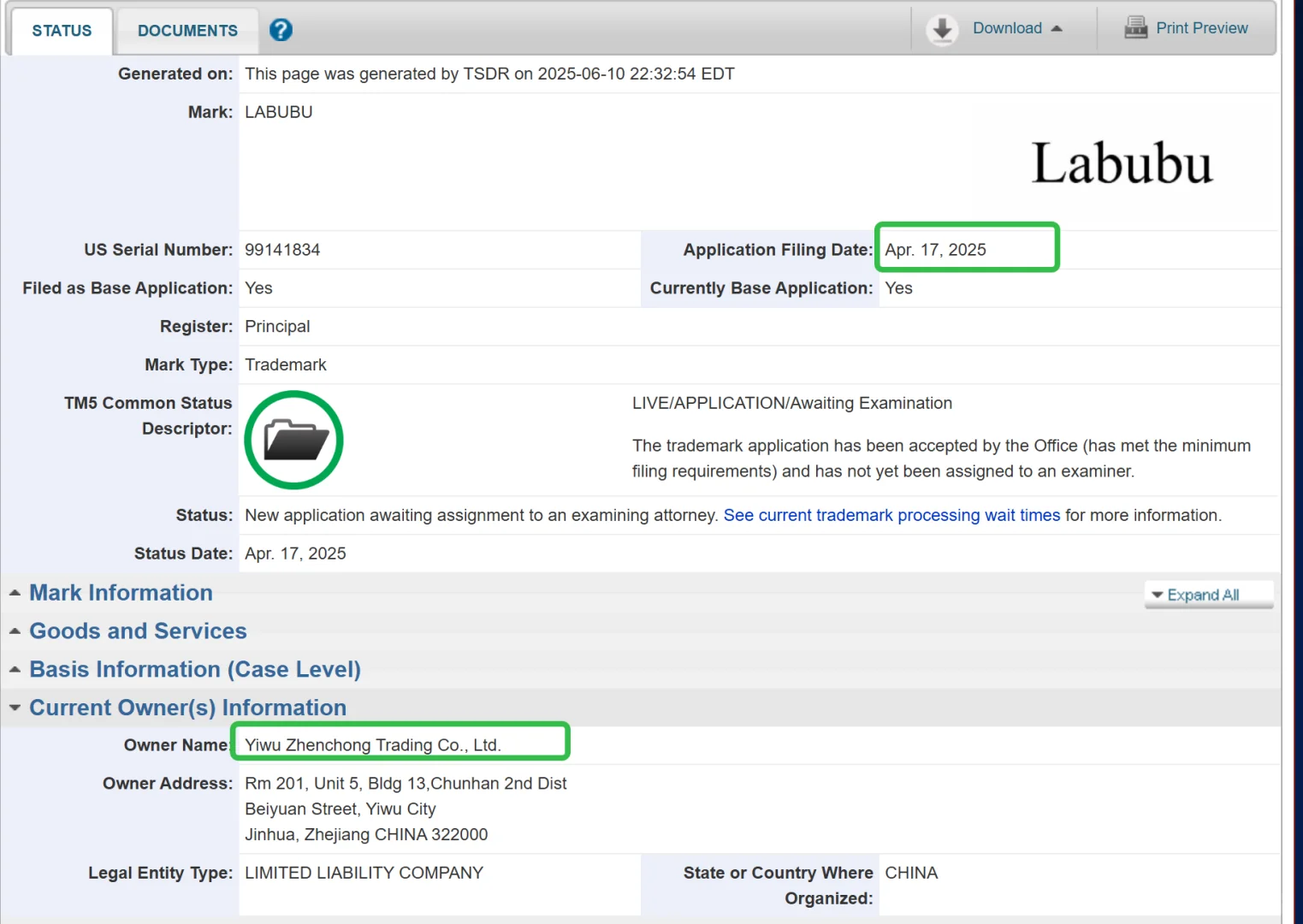Open the Print Preview link
Screen dimensions: 1303x924
point(1201,28)
